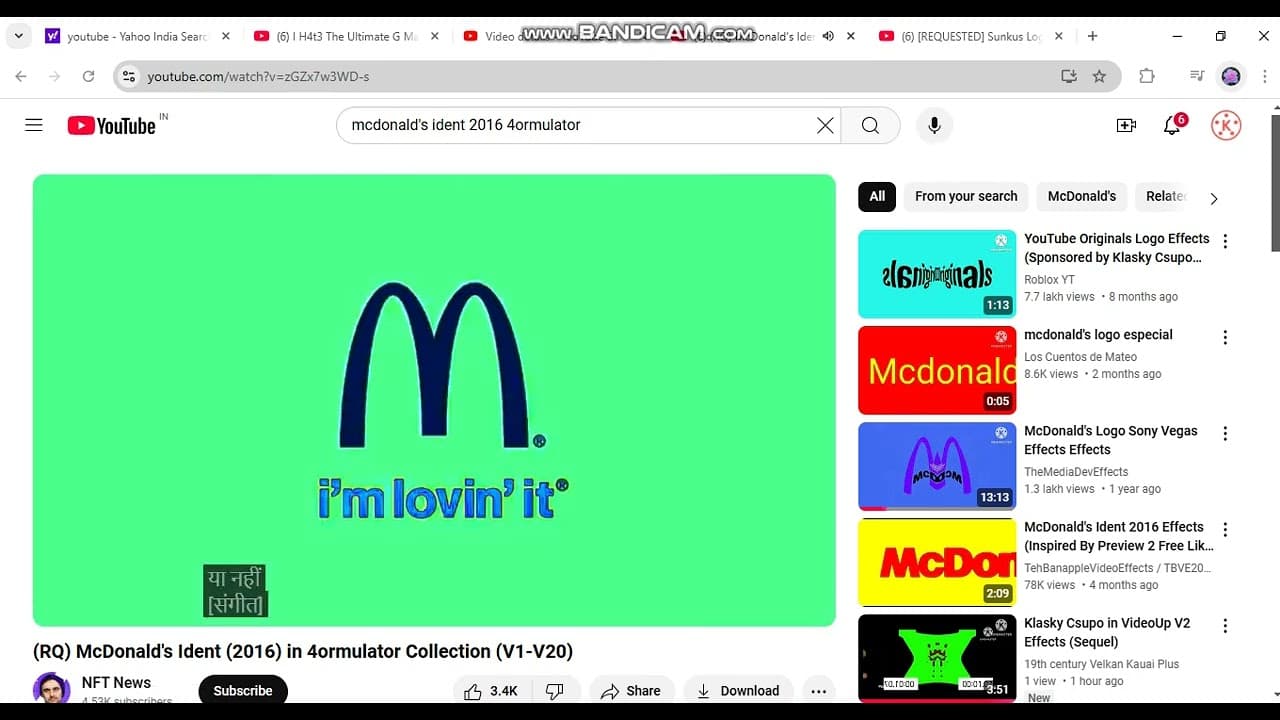Viewport: 1280px width, 720px height.
Task: Open options for Klasky Csupo VideoUp V2 video
Action: (x=1225, y=625)
